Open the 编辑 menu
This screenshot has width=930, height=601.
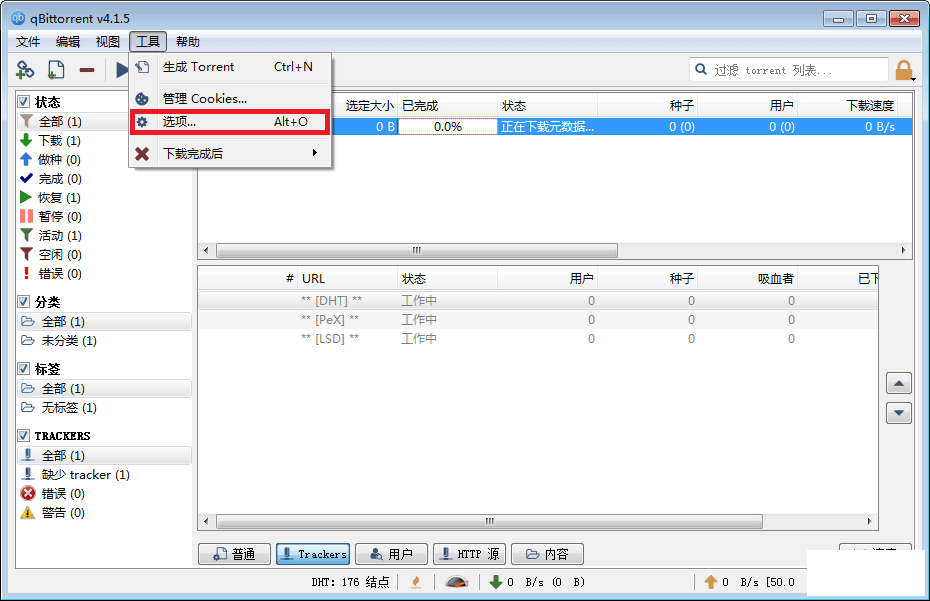click(68, 42)
